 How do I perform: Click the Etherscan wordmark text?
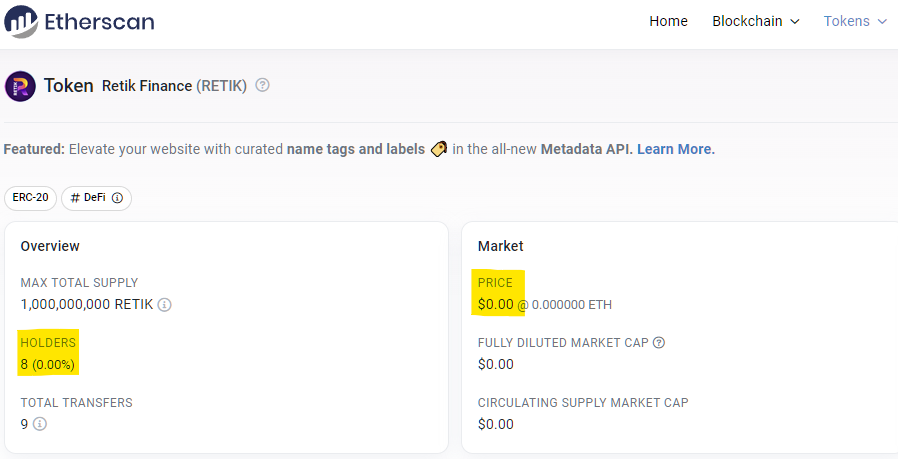(x=100, y=22)
